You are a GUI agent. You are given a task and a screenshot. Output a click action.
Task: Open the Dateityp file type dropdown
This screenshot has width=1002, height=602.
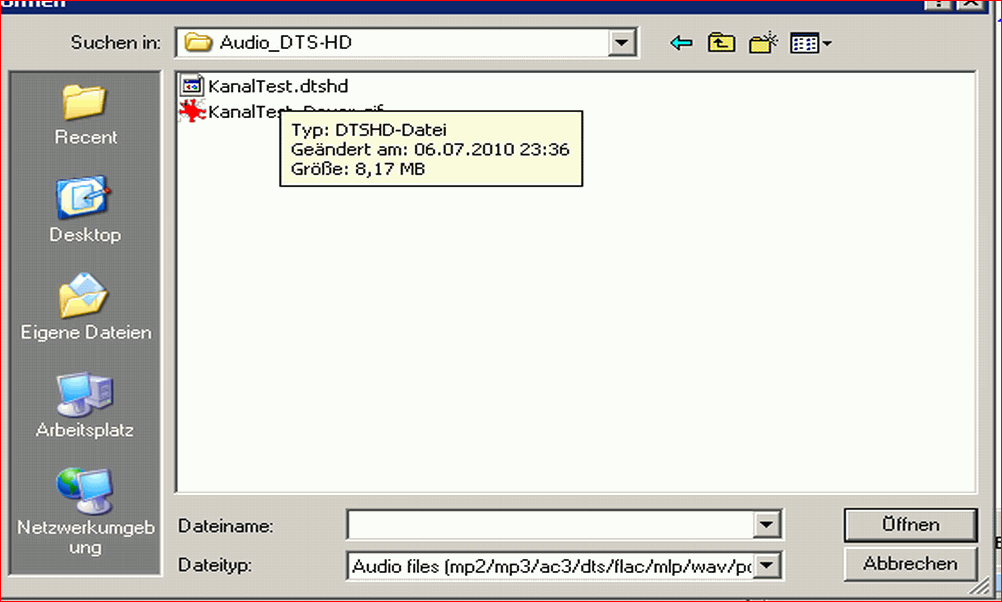pyautogui.click(x=767, y=567)
